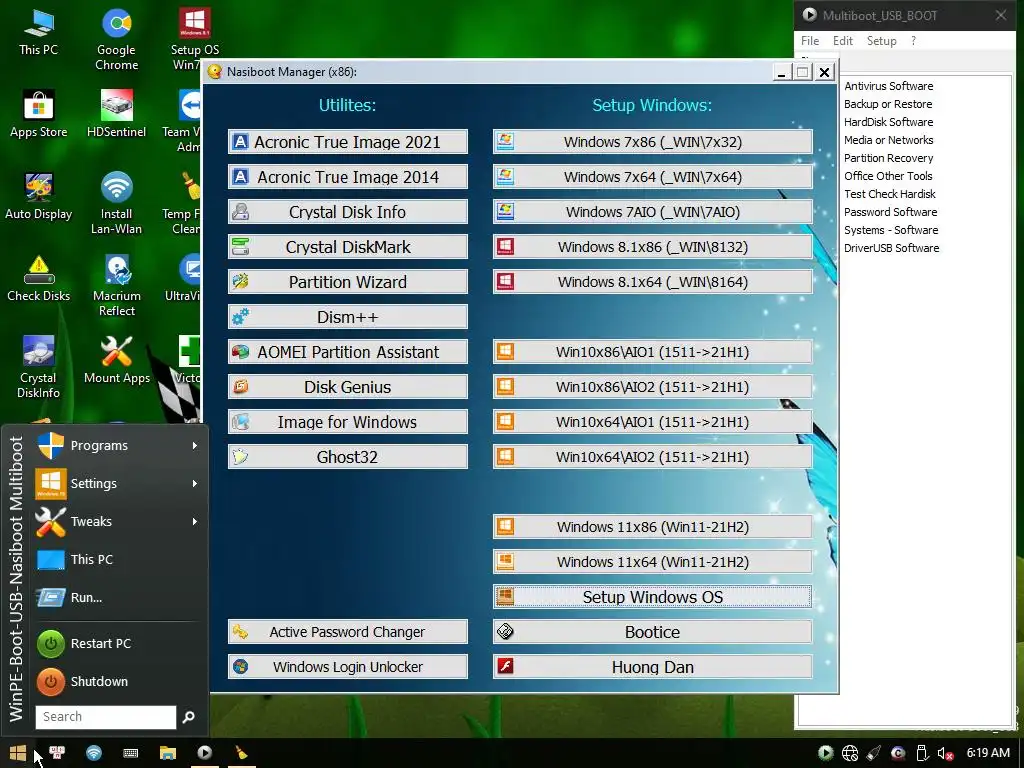Open Crystal Disk Info utility
Screen dimensions: 1024x768
pos(347,212)
